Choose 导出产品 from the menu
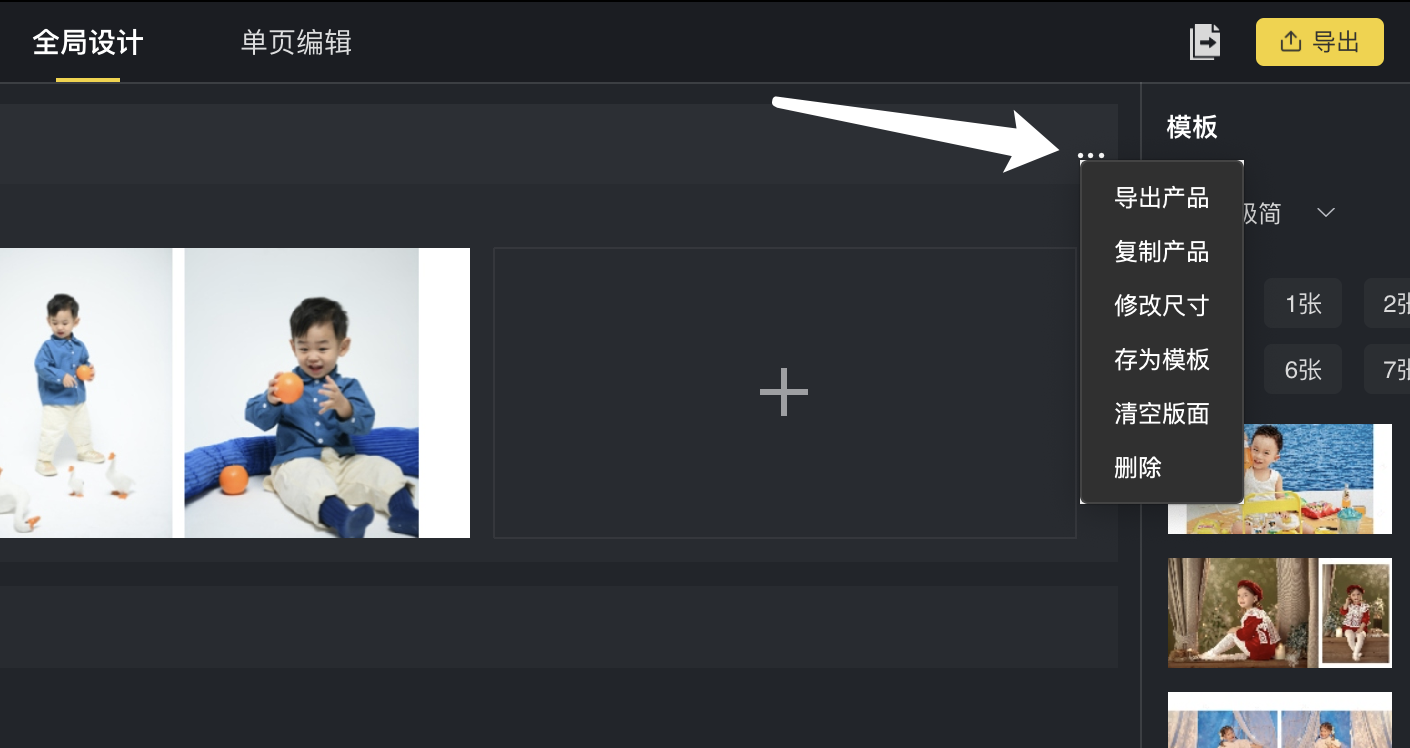 [x=1162, y=197]
